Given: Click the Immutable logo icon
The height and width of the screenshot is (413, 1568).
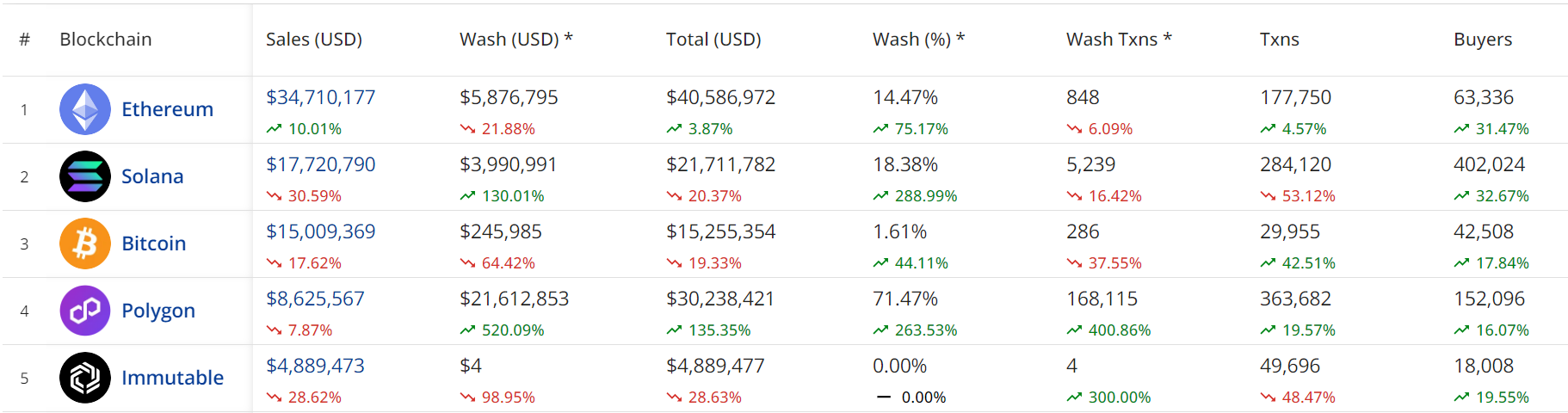Looking at the screenshot, I should click(85, 378).
